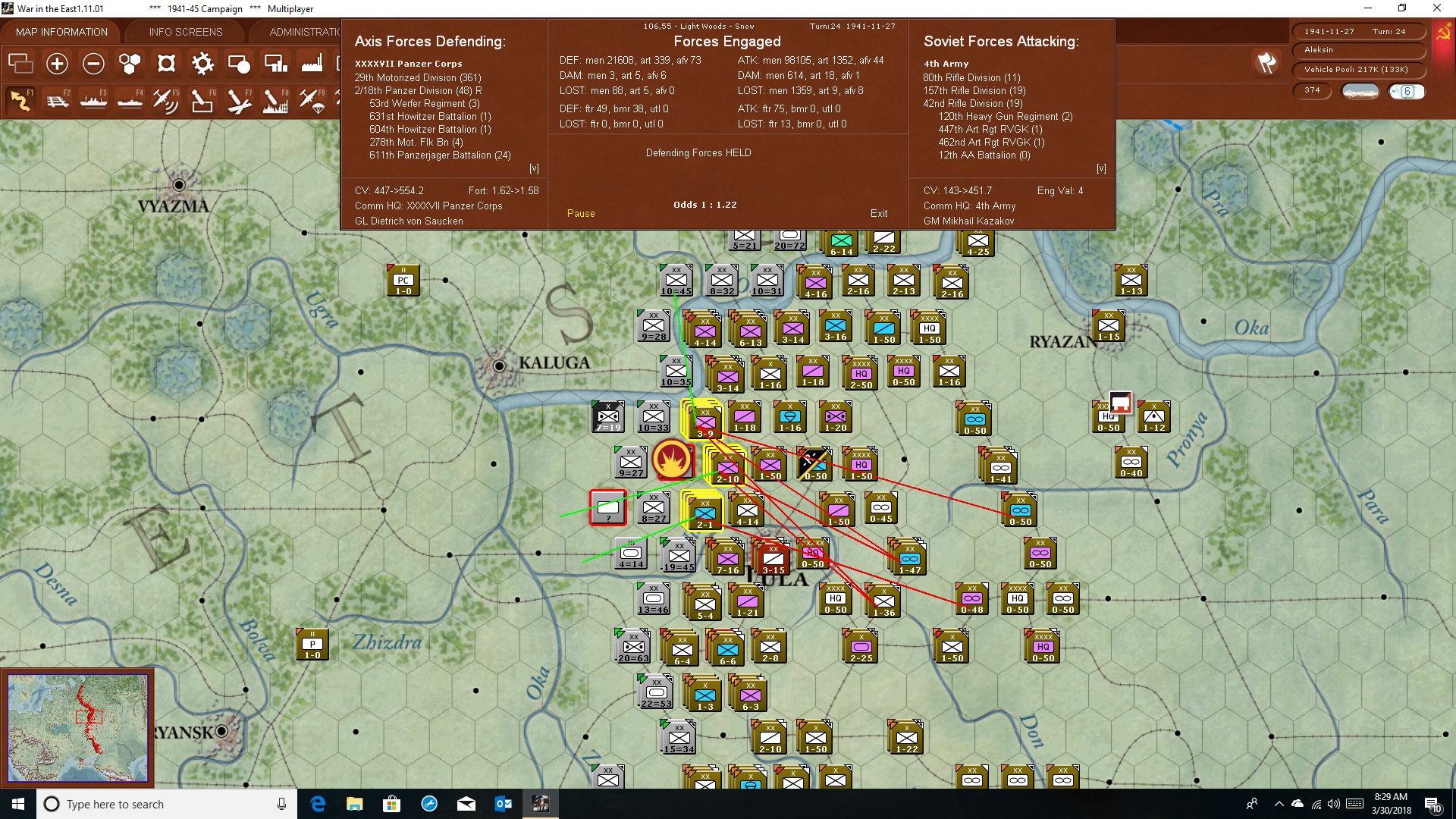This screenshot has height=819, width=1456.
Task: Click the combat explosion marker on map
Action: pos(673,460)
